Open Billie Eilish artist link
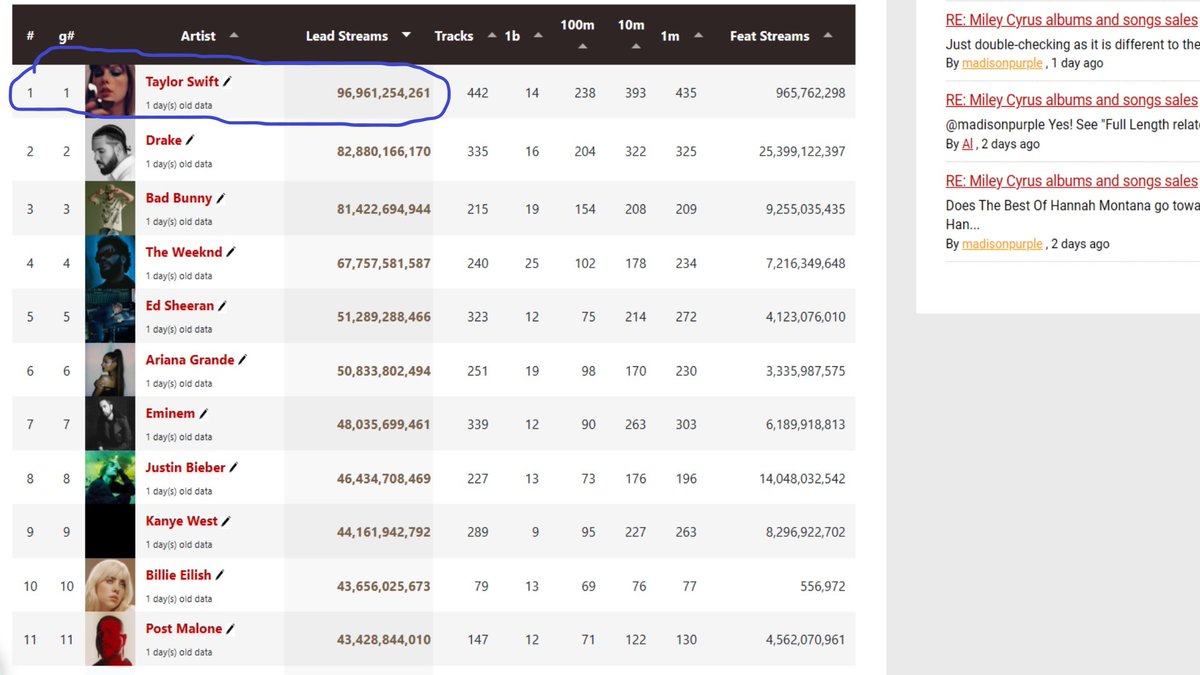The width and height of the screenshot is (1200, 675). (x=179, y=575)
